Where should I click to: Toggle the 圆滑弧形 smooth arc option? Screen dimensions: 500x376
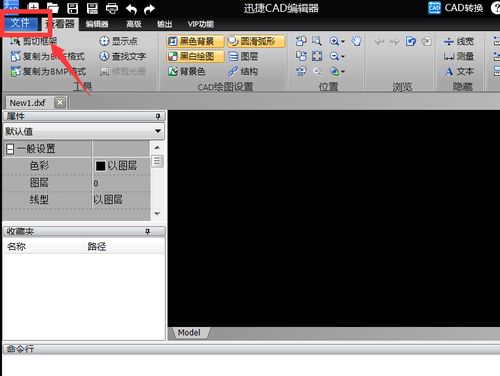(256, 41)
